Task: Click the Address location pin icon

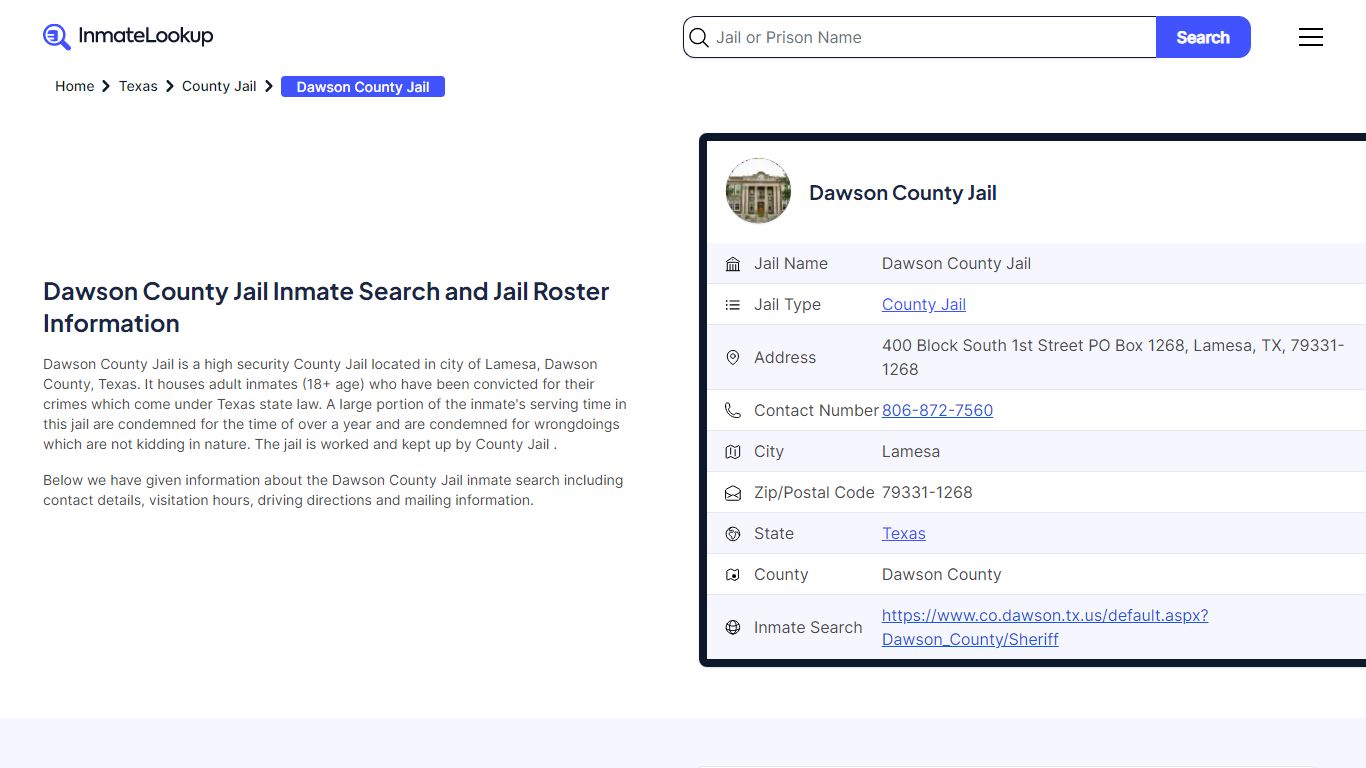Action: click(x=733, y=357)
